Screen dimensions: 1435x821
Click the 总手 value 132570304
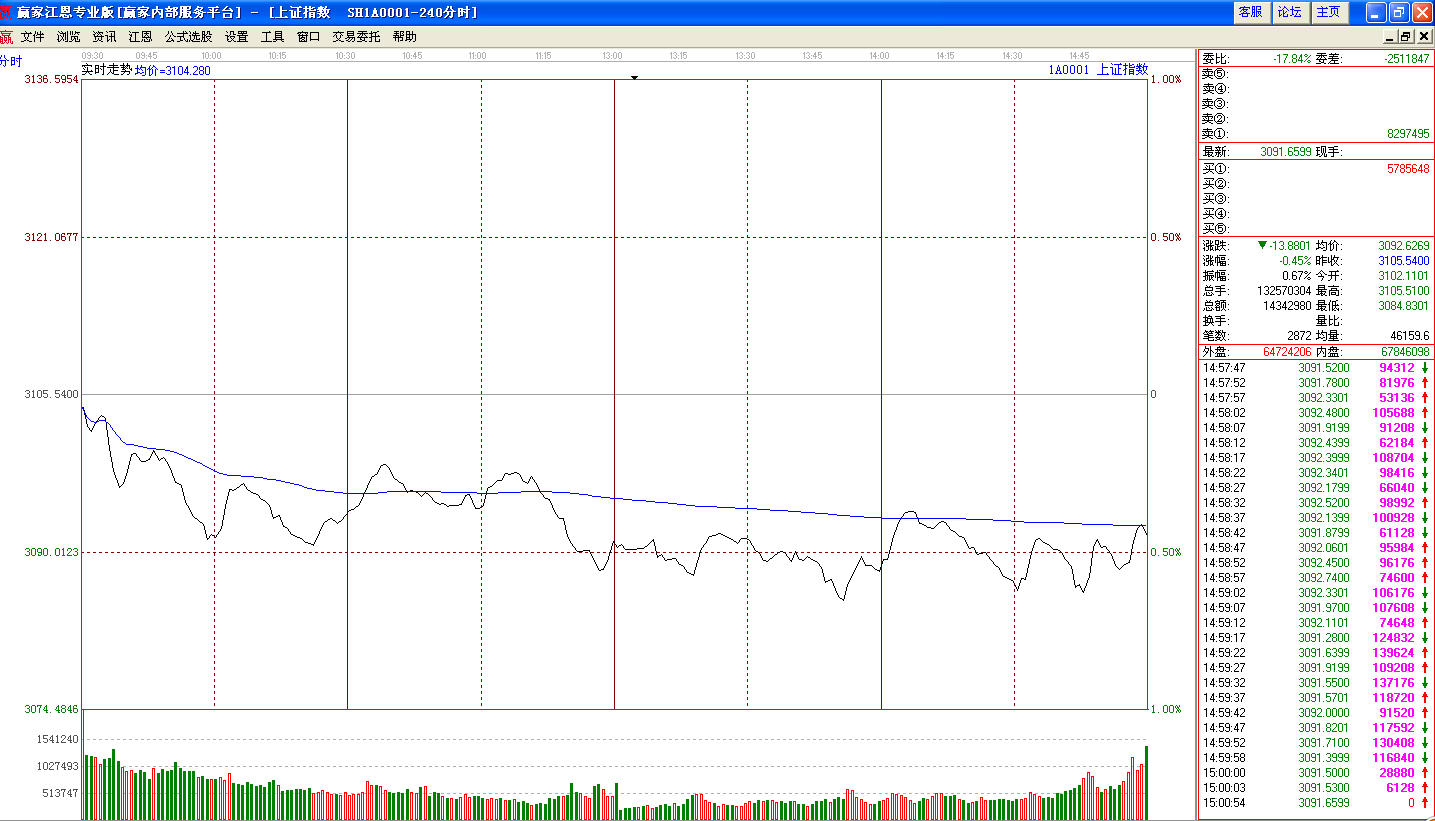[x=1284, y=291]
